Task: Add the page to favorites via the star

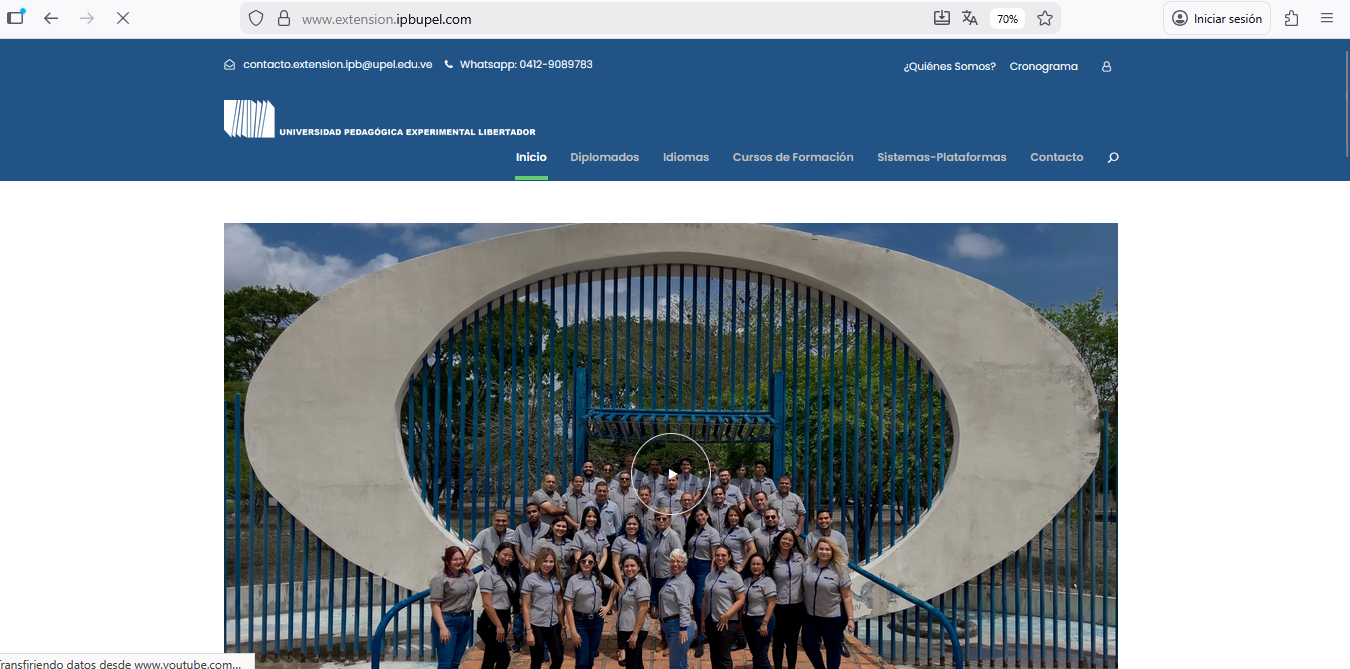Action: [1043, 18]
